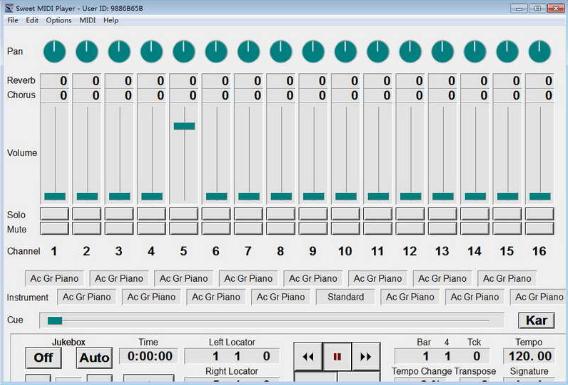
Task: Click the Time display 0:00:00
Action: tap(149, 356)
